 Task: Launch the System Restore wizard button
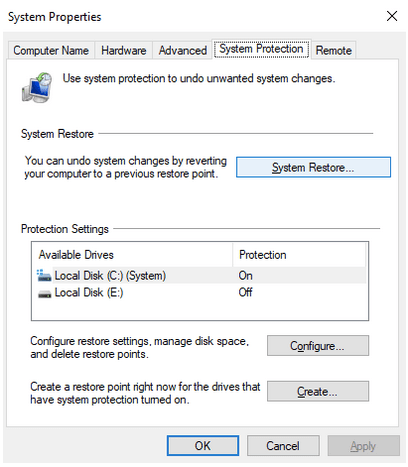click(x=313, y=167)
